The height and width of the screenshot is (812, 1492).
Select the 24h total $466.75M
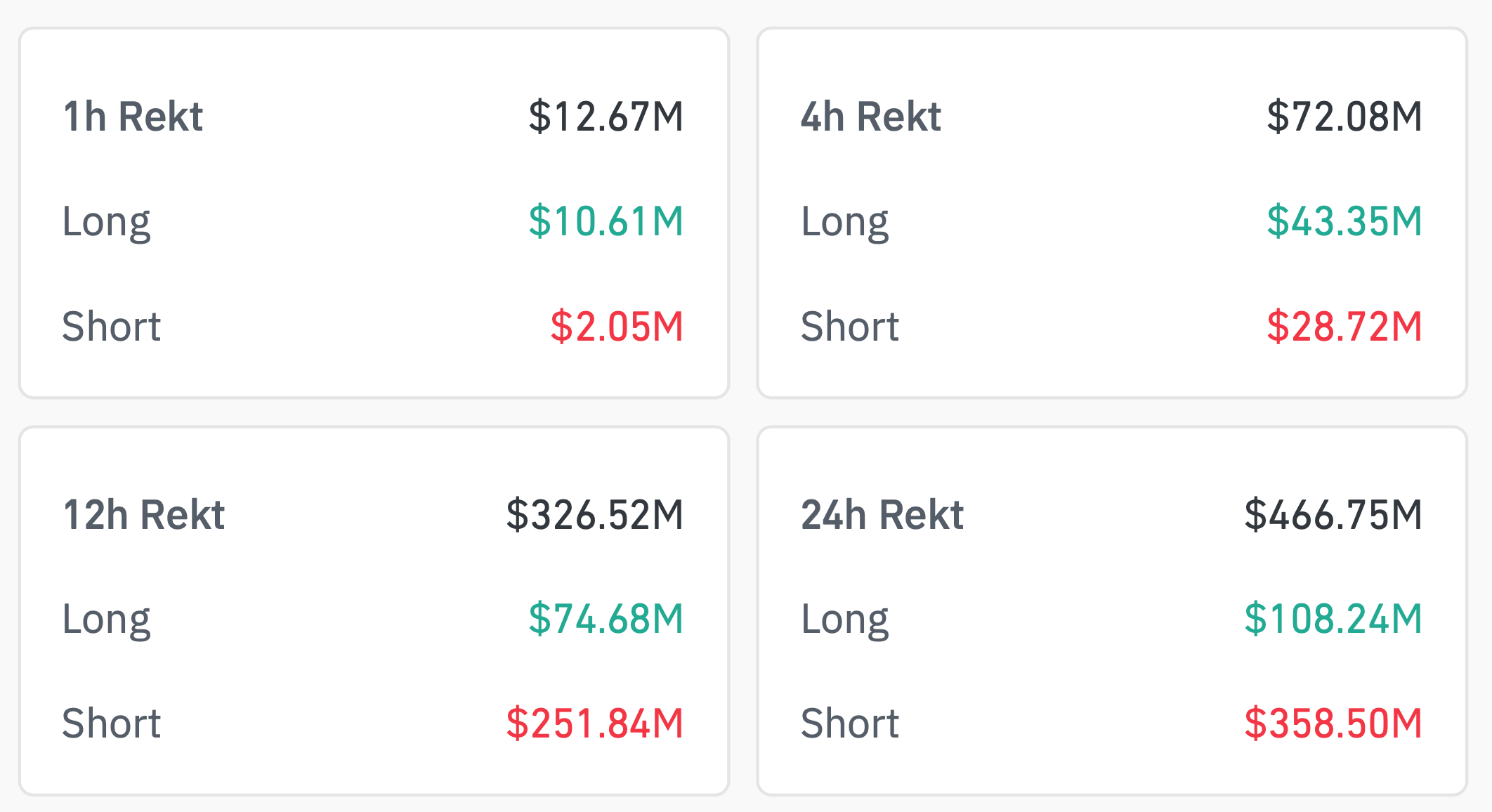coord(1333,515)
